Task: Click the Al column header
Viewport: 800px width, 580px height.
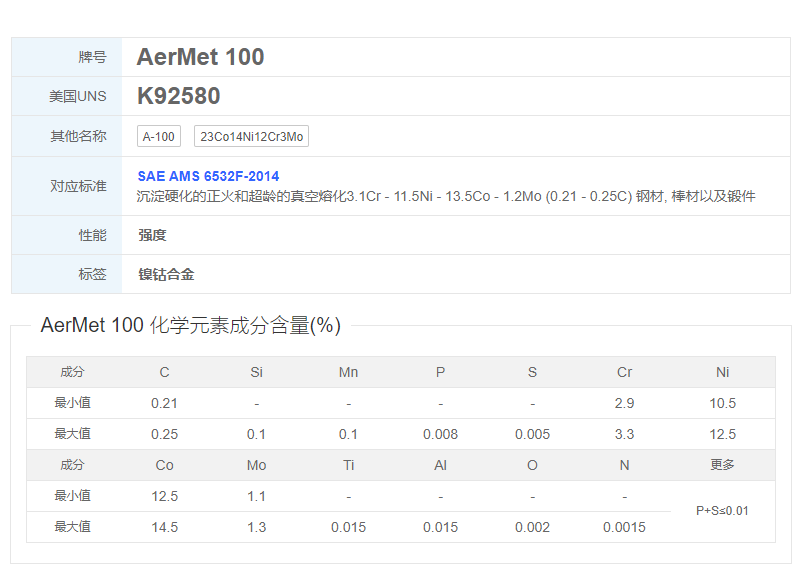Action: click(x=440, y=465)
